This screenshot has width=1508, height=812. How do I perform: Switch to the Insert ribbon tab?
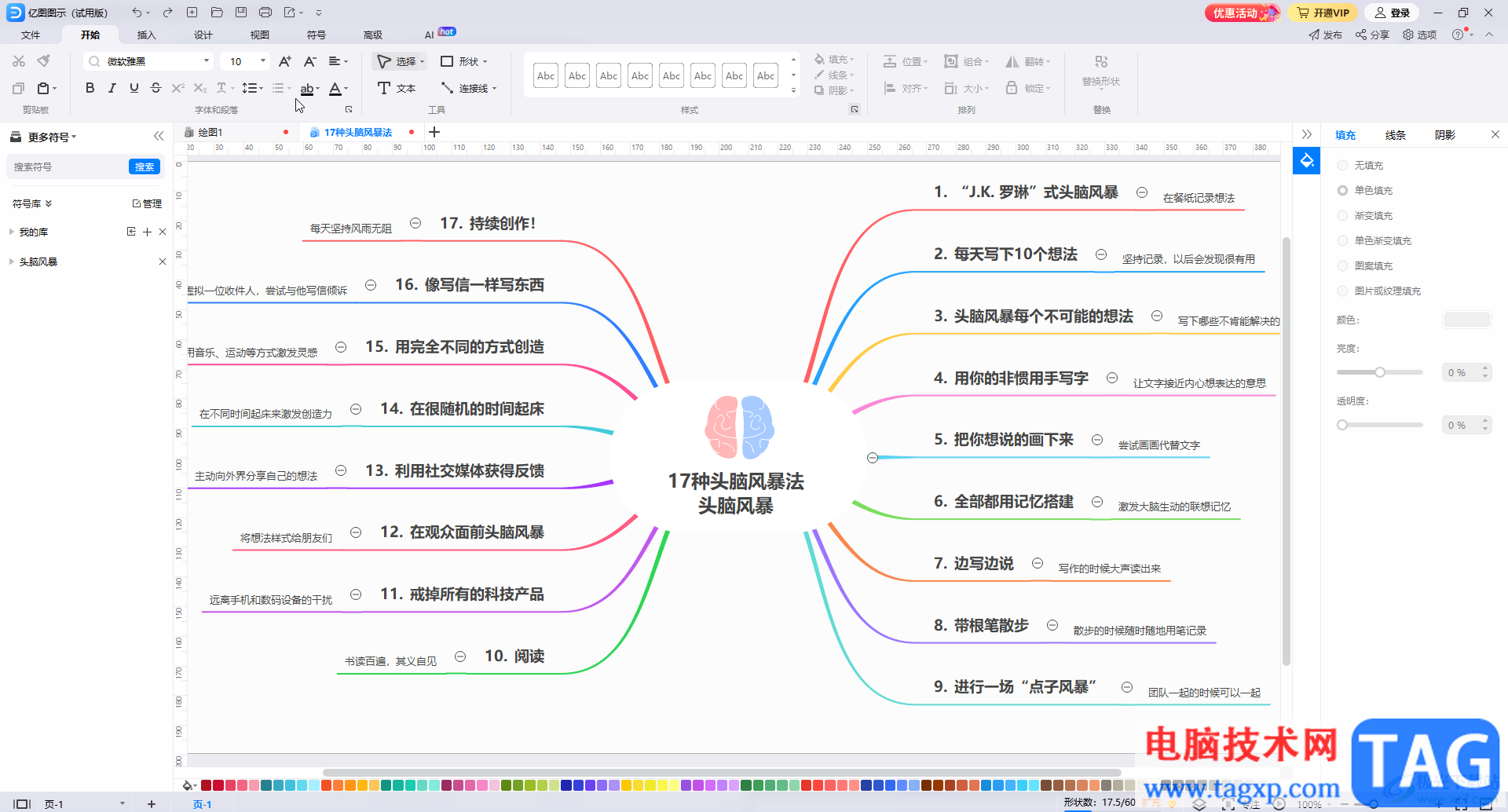tap(146, 35)
